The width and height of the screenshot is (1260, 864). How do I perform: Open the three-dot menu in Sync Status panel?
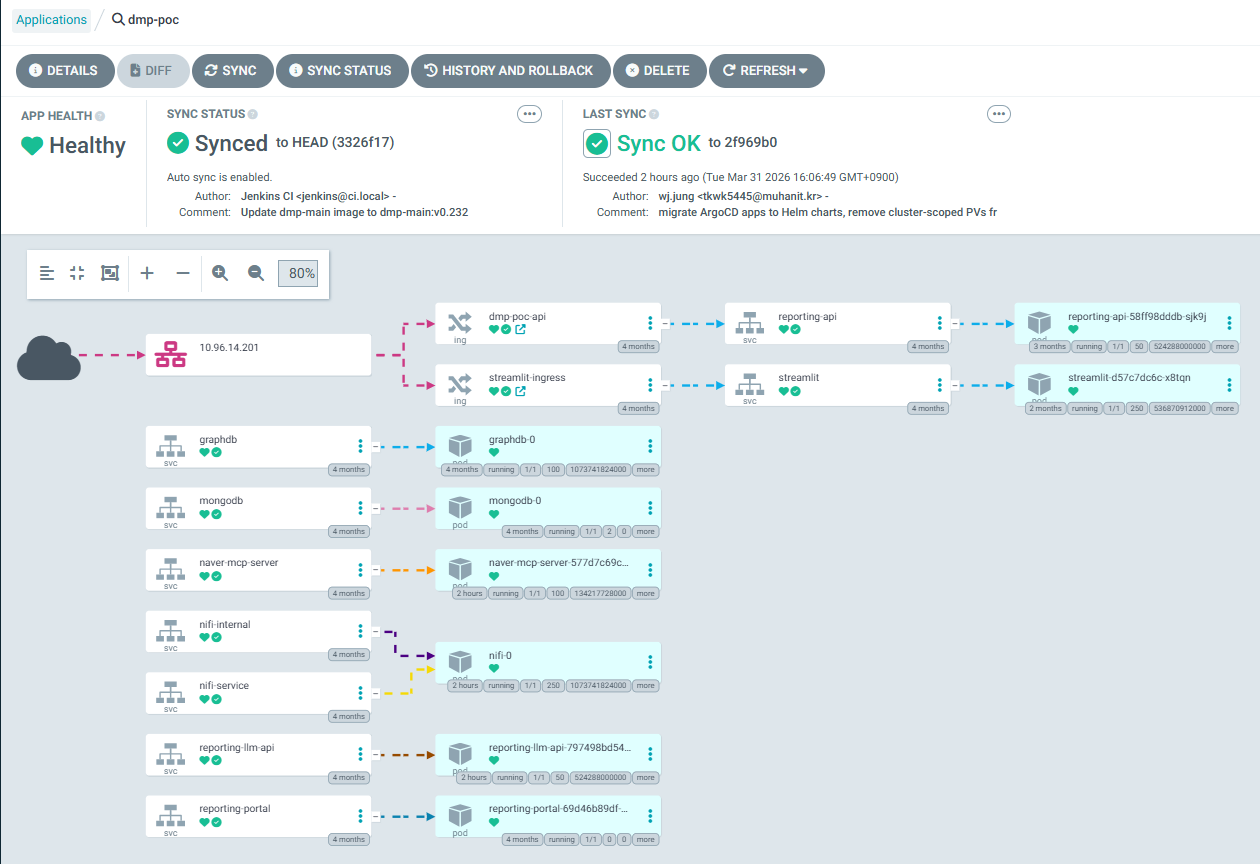point(529,114)
